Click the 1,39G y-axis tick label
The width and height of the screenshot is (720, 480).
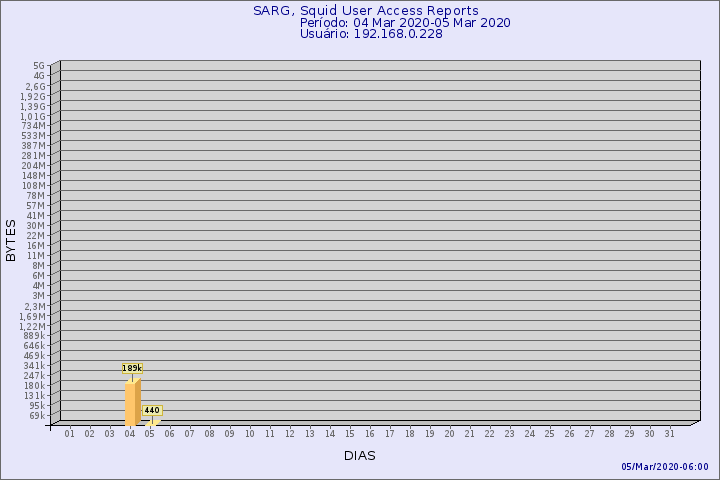(x=34, y=107)
